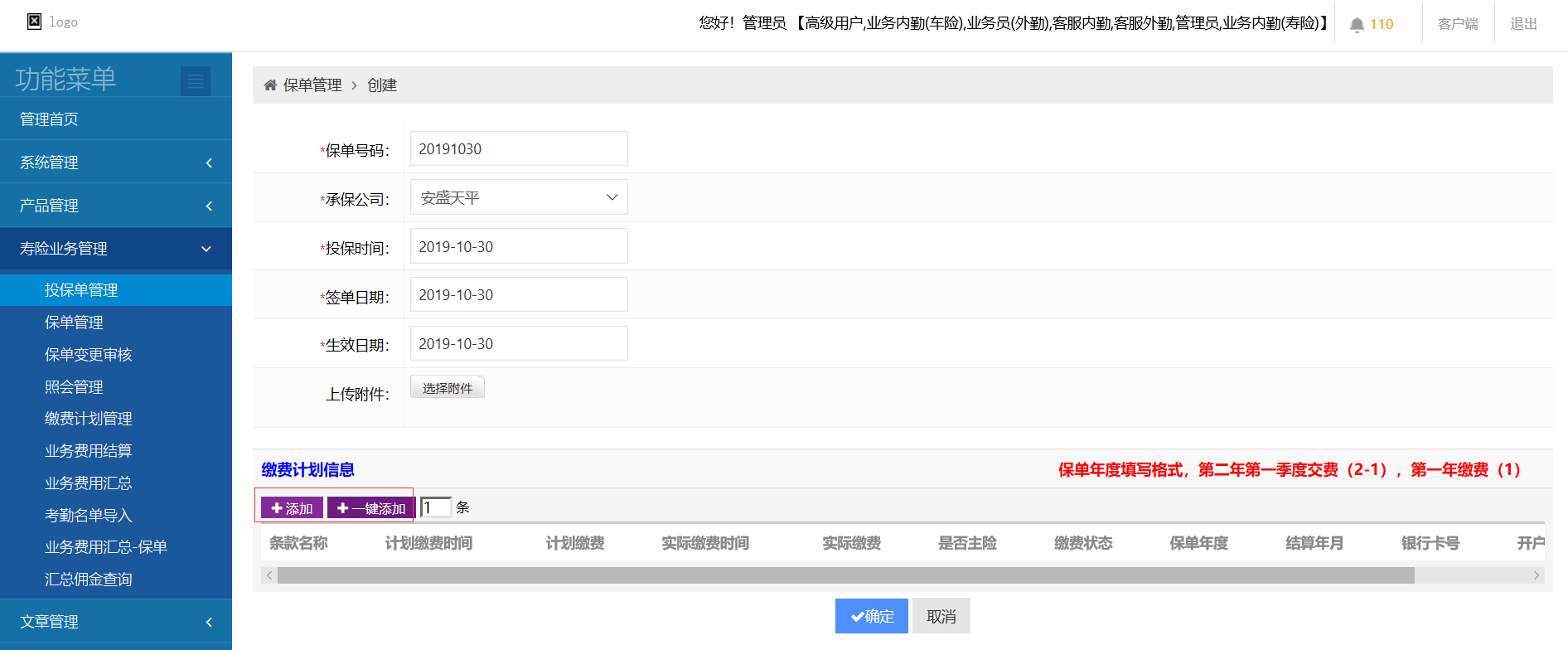Expand the 产品管理 menu
Image resolution: width=1568 pixels, height=650 pixels.
tap(116, 206)
